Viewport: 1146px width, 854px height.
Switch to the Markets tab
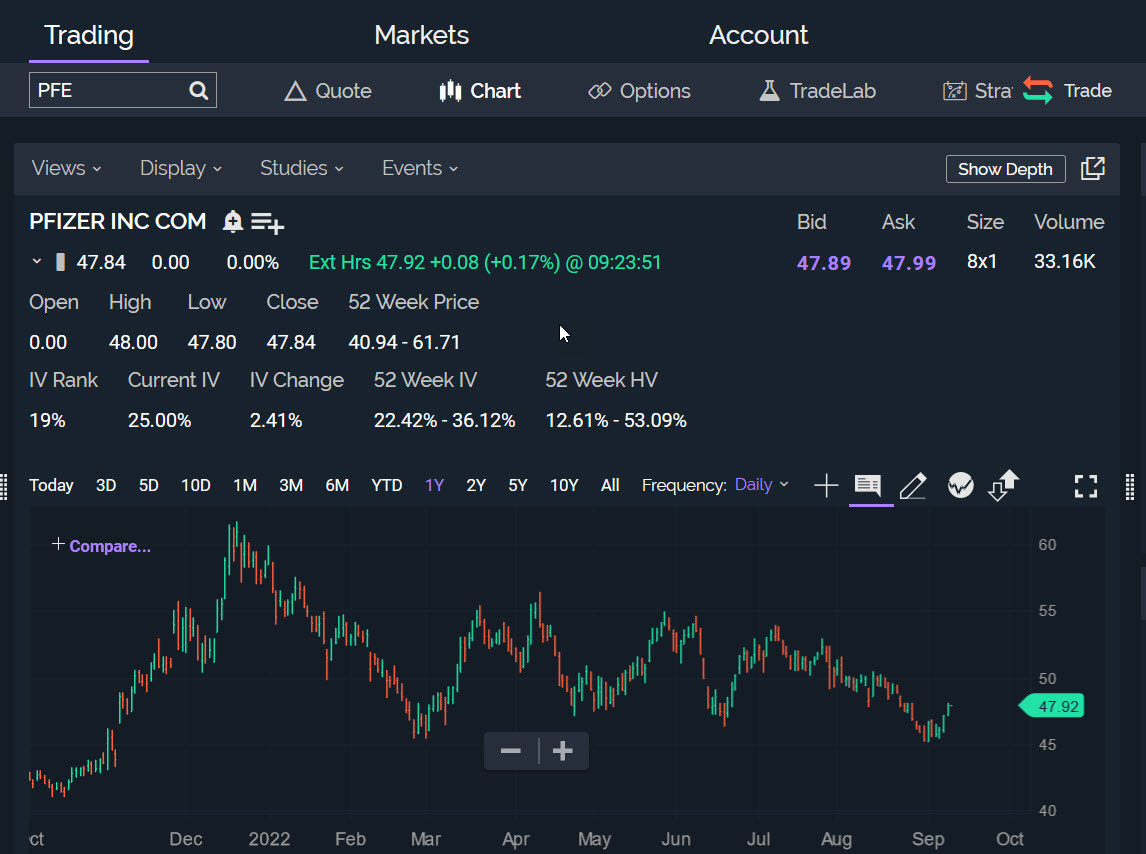tap(422, 35)
